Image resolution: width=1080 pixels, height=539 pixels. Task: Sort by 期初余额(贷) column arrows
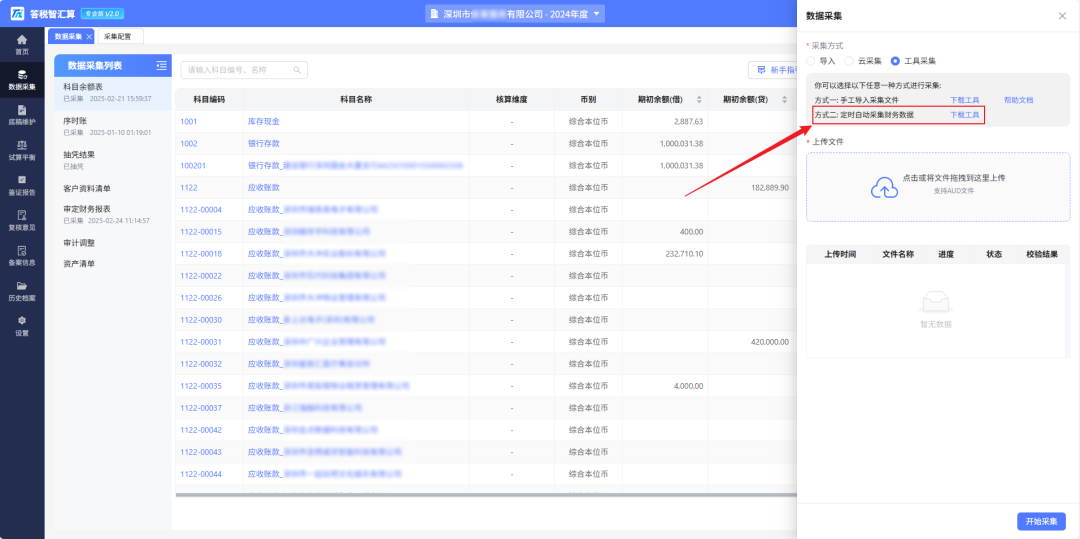tap(784, 100)
